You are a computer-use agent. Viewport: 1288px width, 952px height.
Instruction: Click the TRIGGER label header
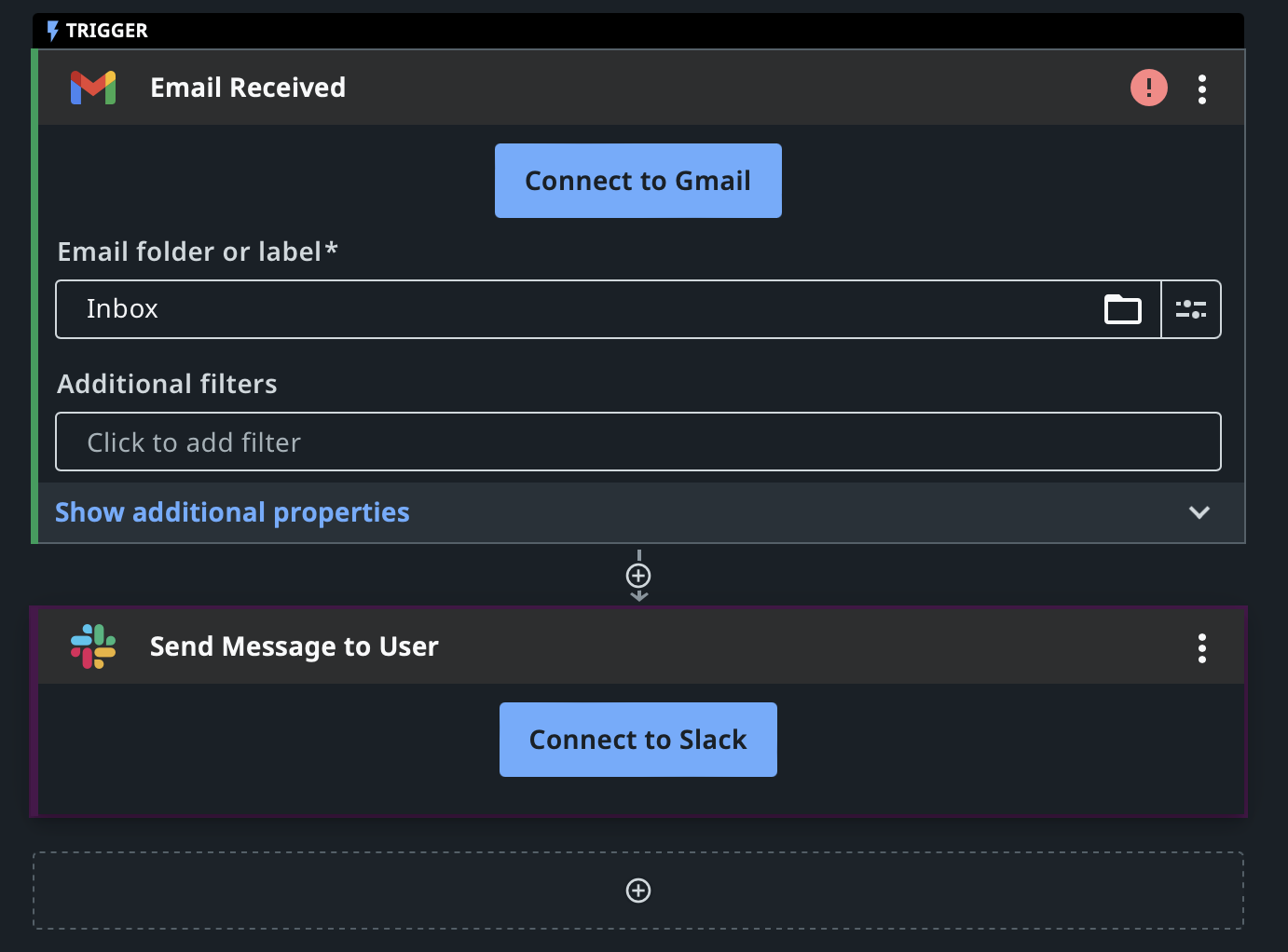click(107, 31)
